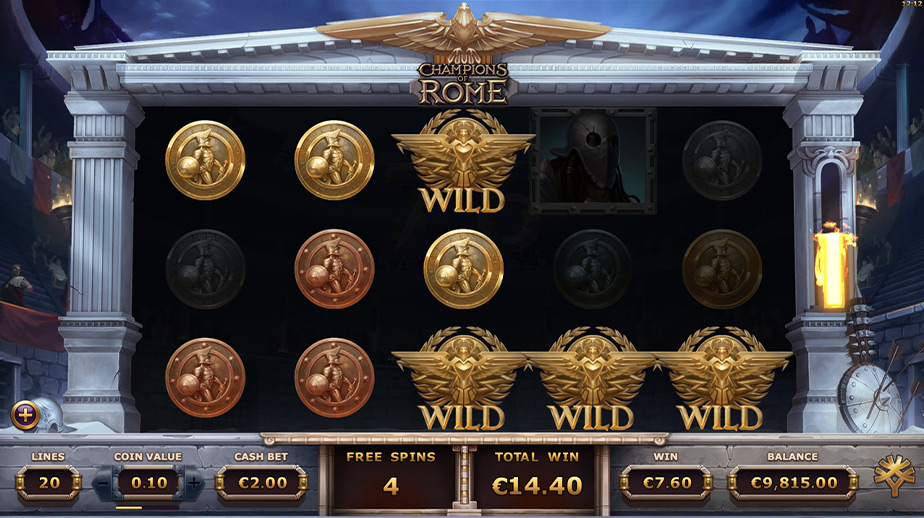Click the Balance €9,815.00 display
The height and width of the screenshot is (518, 924).
tap(793, 483)
